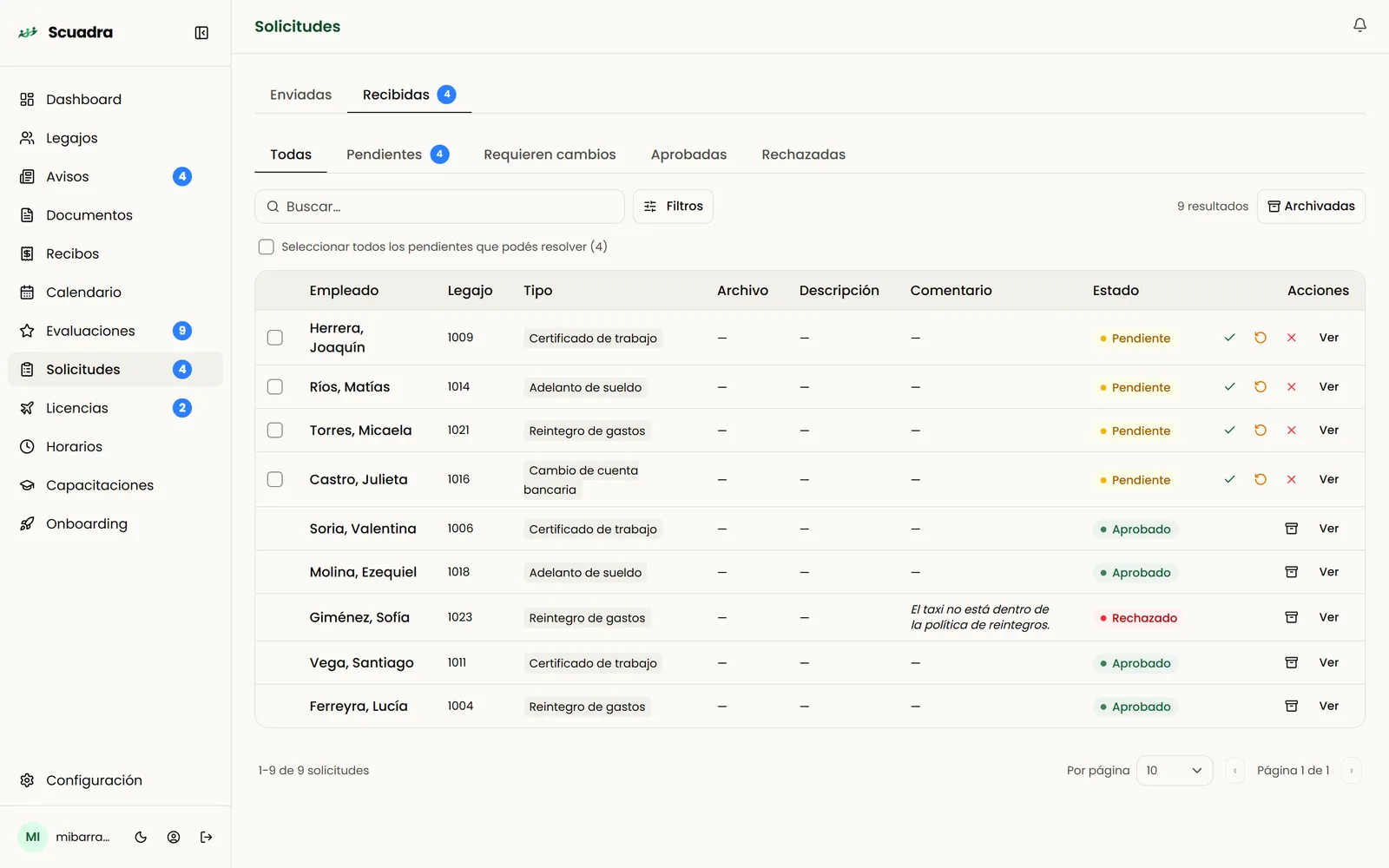Approve Ríos, Matías request checkmark

(x=1229, y=387)
